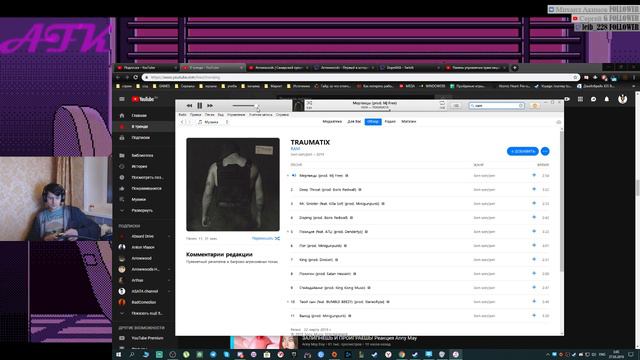Add track 7 King to library
Image resolution: width=640 pixels, height=360 pixels.
pos(534,260)
